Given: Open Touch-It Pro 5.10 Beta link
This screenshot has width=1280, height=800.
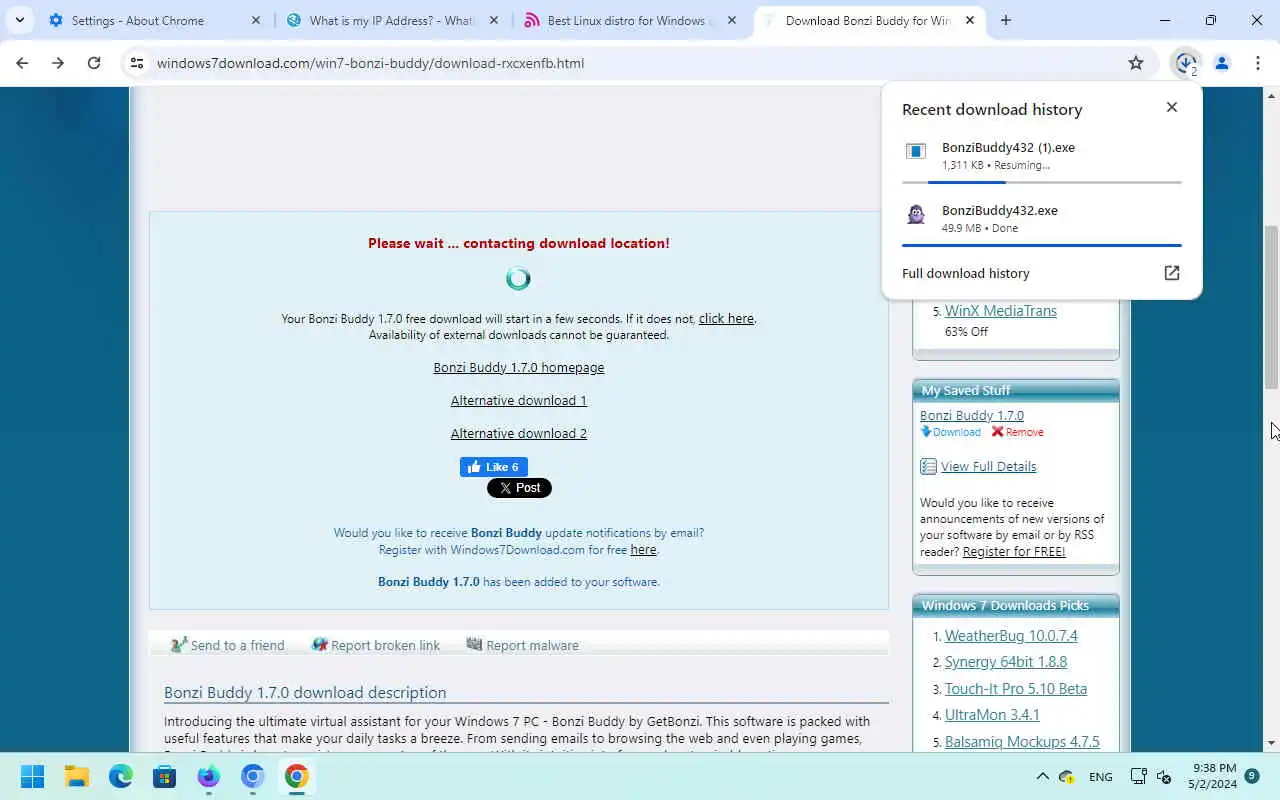Looking at the screenshot, I should 1016,688.
